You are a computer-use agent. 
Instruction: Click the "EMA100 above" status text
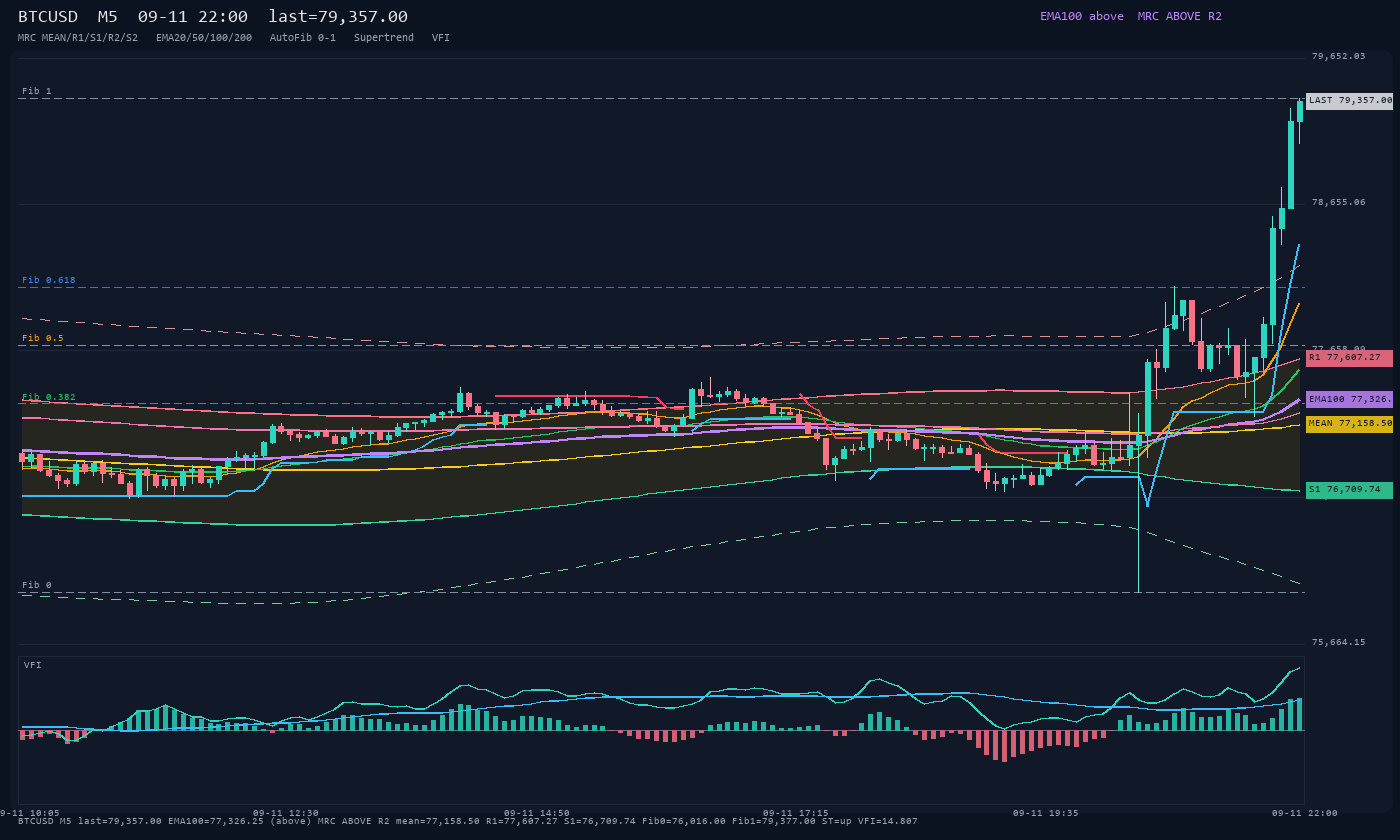point(1082,16)
